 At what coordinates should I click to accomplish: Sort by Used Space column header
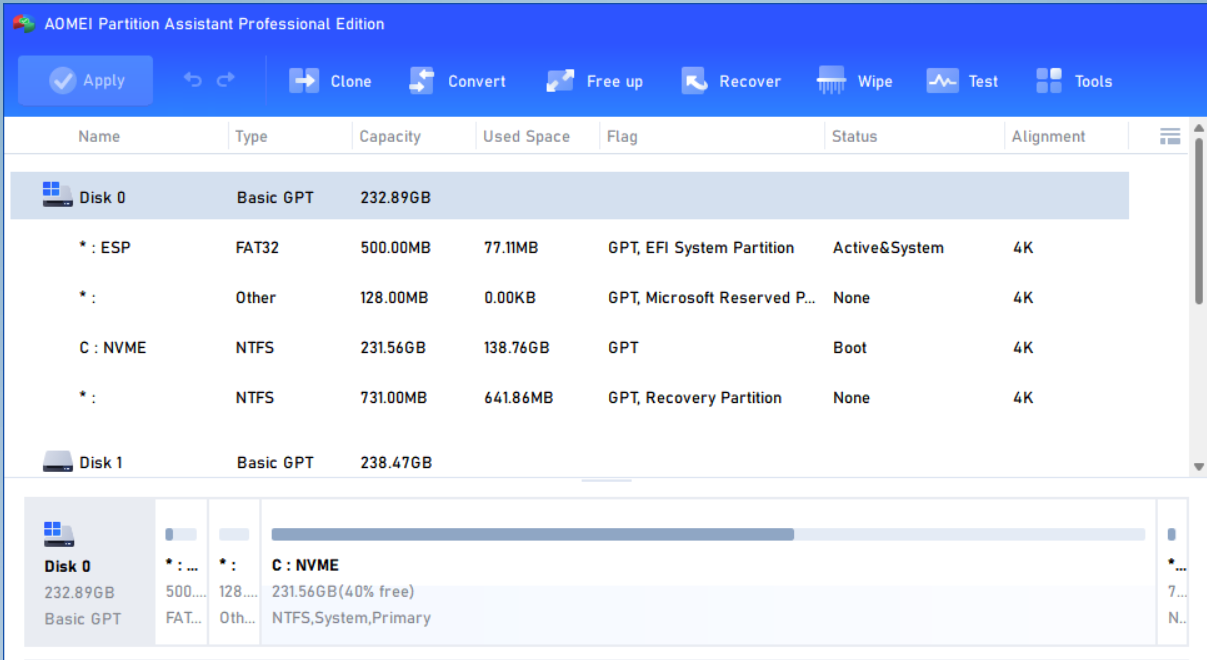coord(526,137)
